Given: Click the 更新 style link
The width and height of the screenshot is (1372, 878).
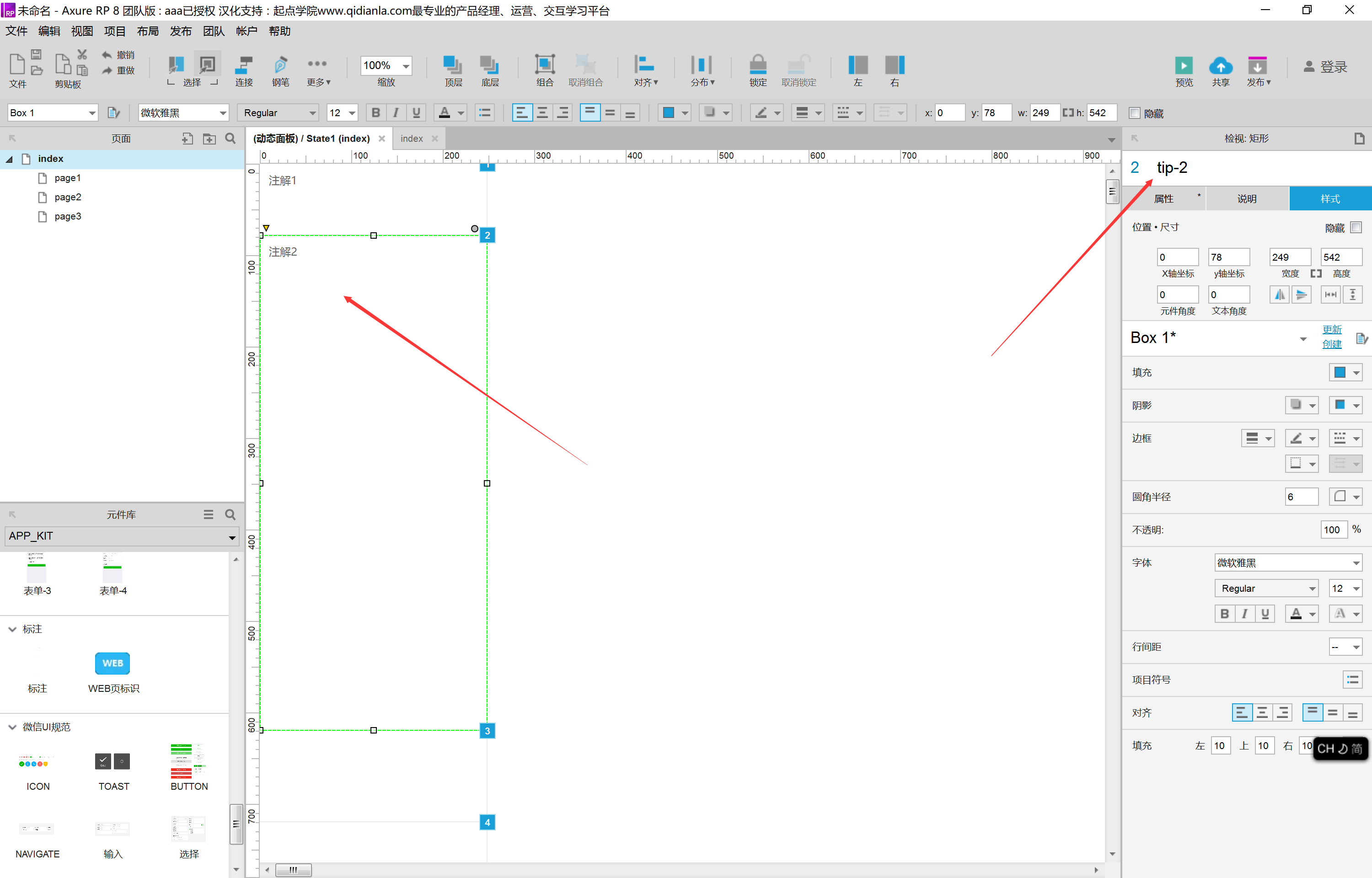Looking at the screenshot, I should (x=1332, y=330).
